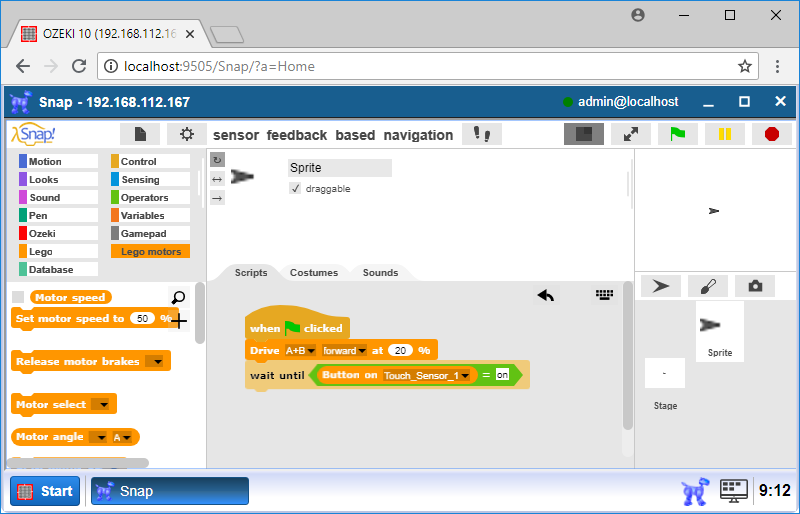Select the Ozeki block category
This screenshot has height=514, width=800.
coord(58,233)
